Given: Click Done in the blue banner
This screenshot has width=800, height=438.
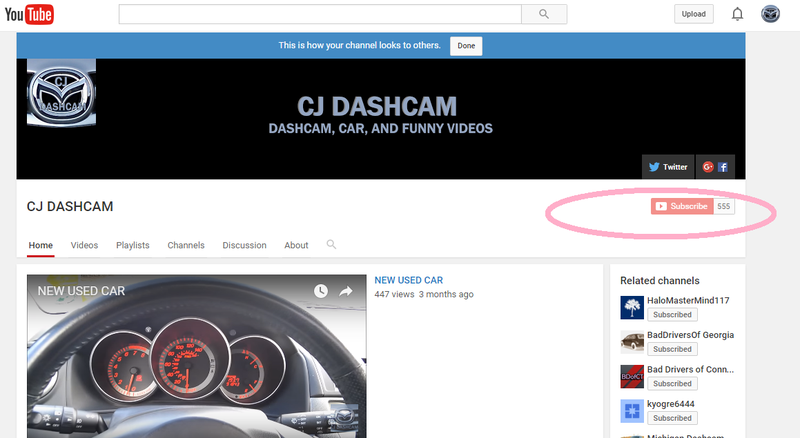Looking at the screenshot, I should click(x=466, y=45).
